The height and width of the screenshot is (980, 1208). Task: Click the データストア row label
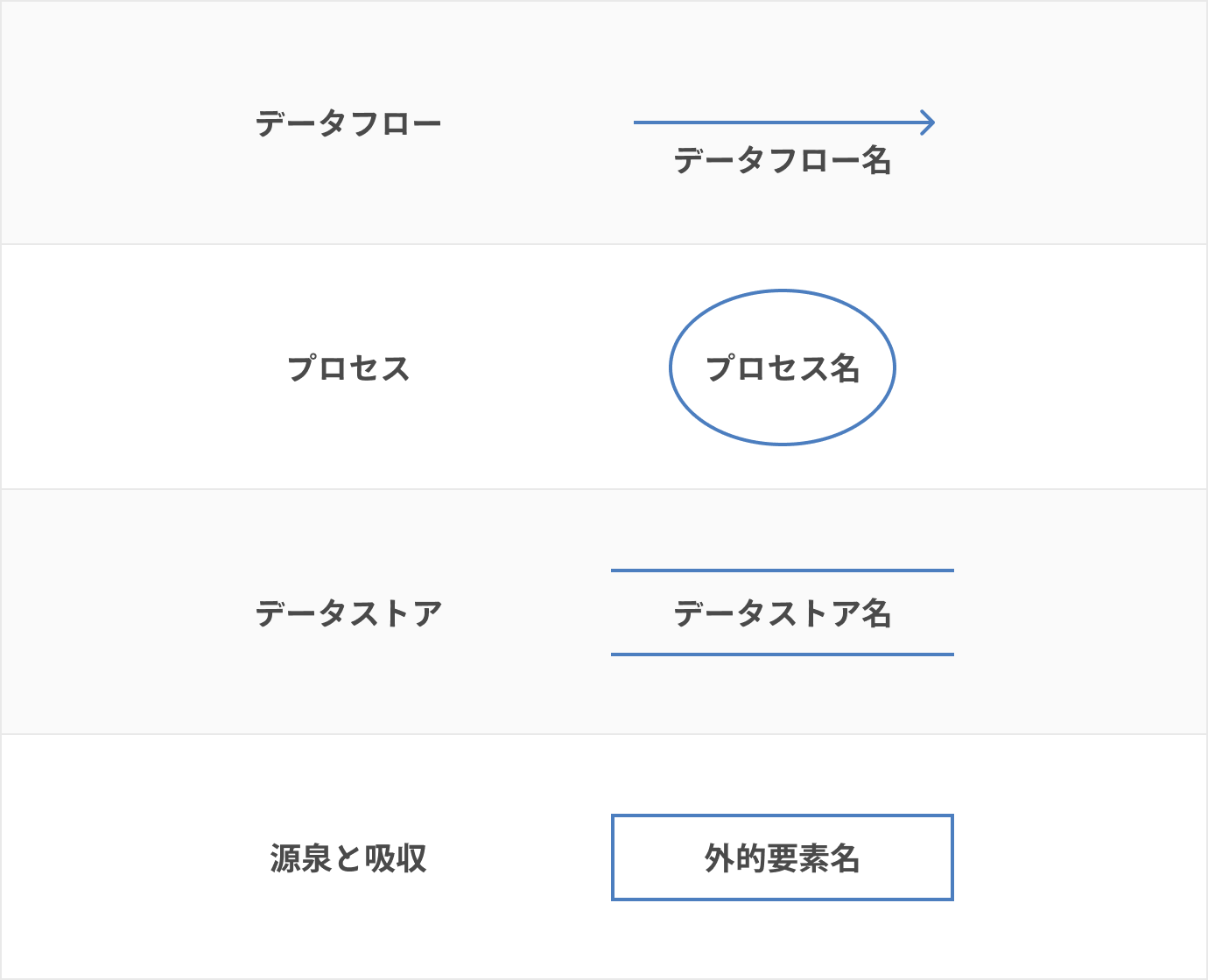348,613
